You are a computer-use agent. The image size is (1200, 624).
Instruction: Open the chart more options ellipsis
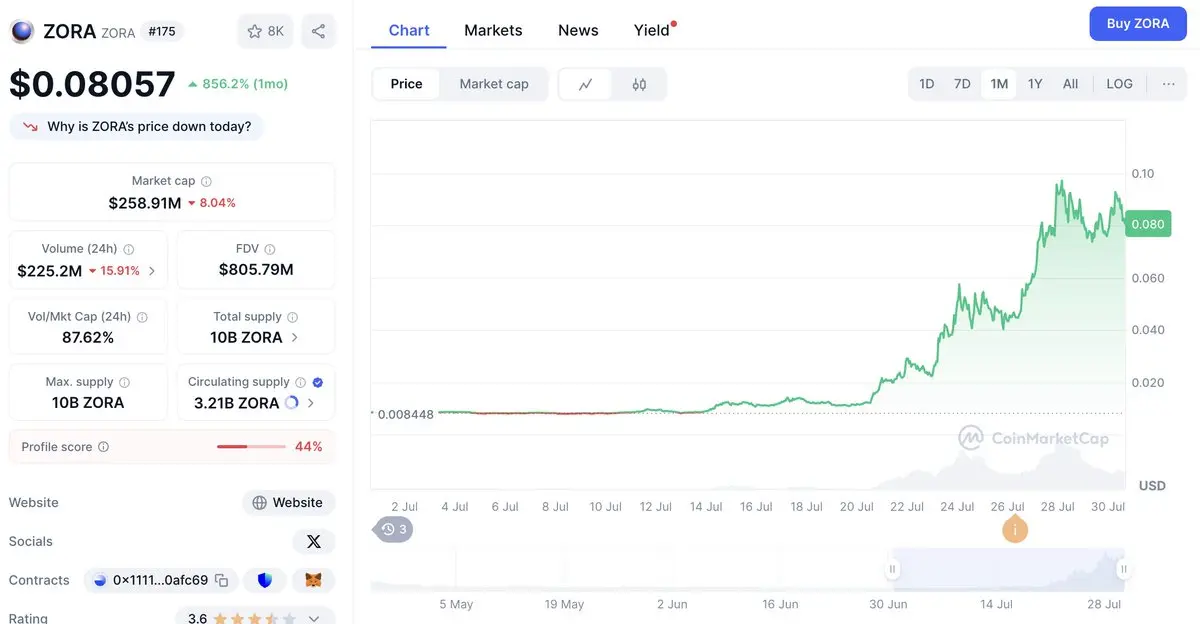[x=1168, y=84]
